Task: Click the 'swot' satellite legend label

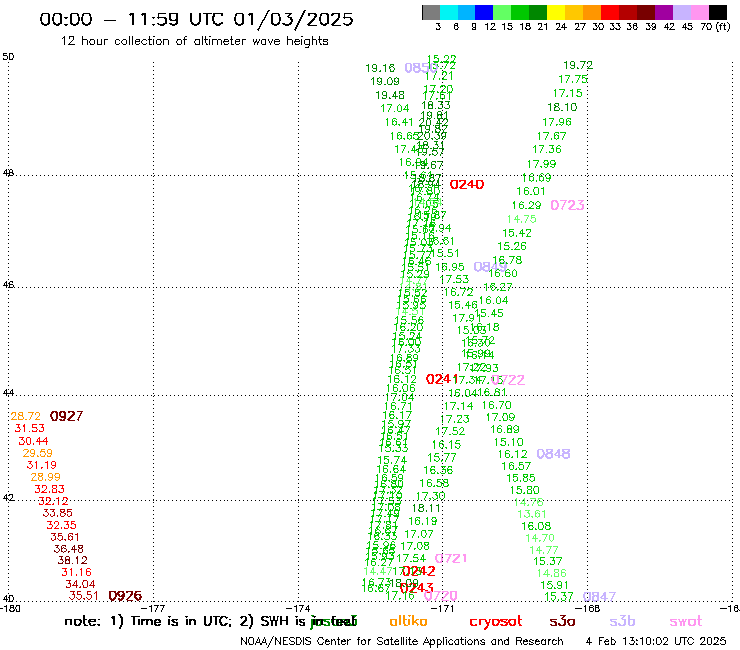Action: pyautogui.click(x=686, y=621)
